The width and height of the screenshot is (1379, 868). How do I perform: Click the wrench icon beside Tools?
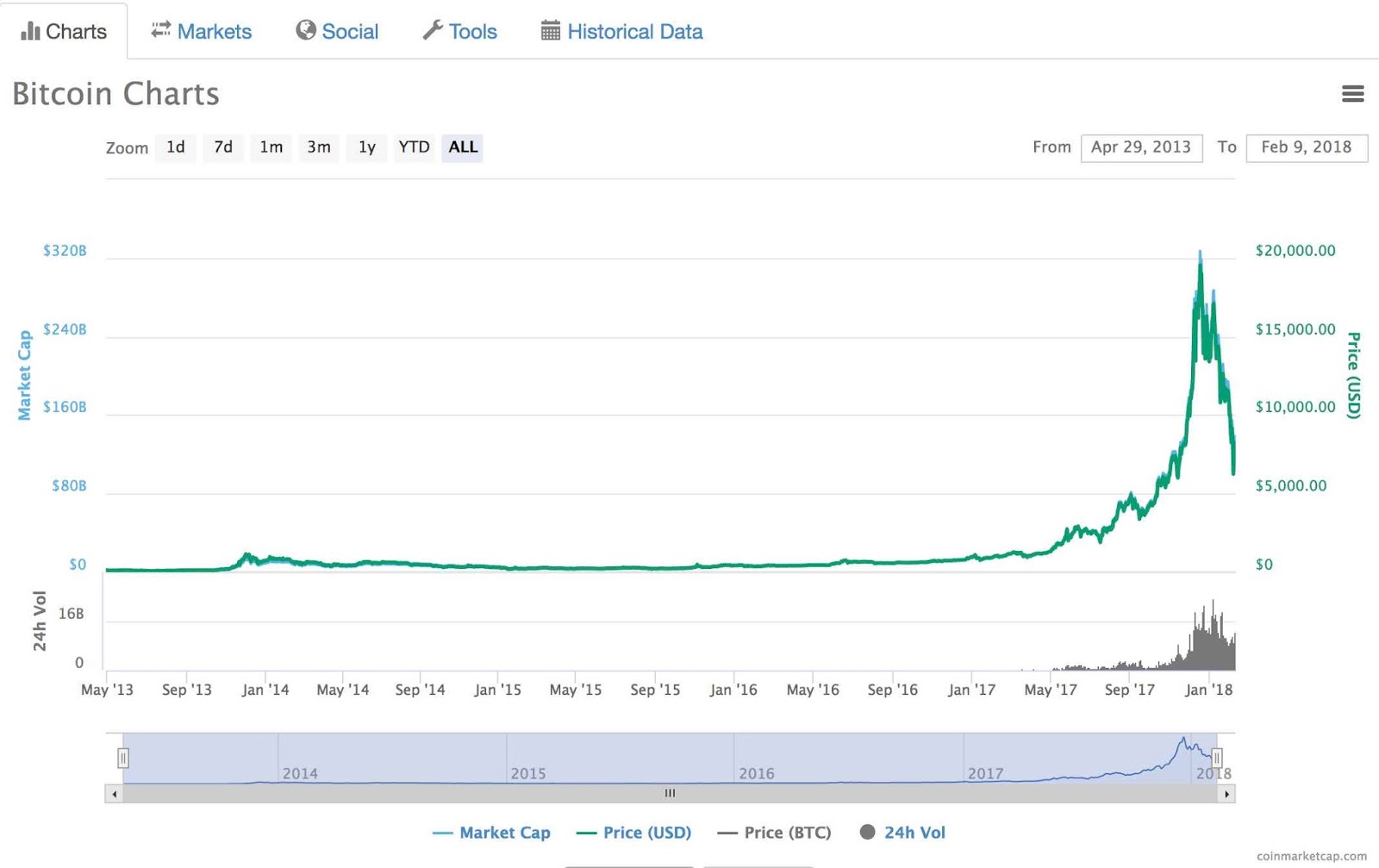(434, 29)
